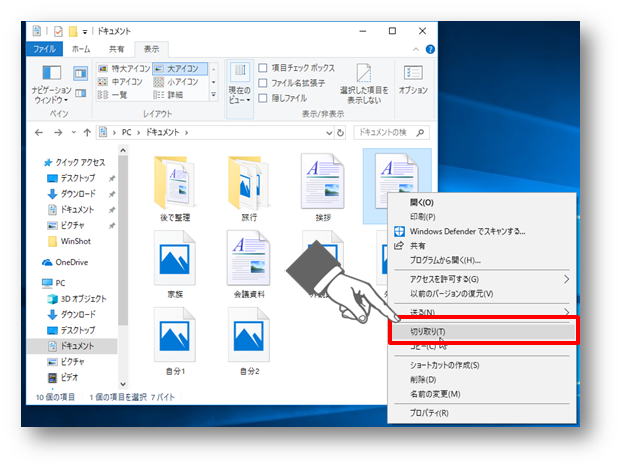Choose 名前の変更(M) in context menu

tap(482, 394)
